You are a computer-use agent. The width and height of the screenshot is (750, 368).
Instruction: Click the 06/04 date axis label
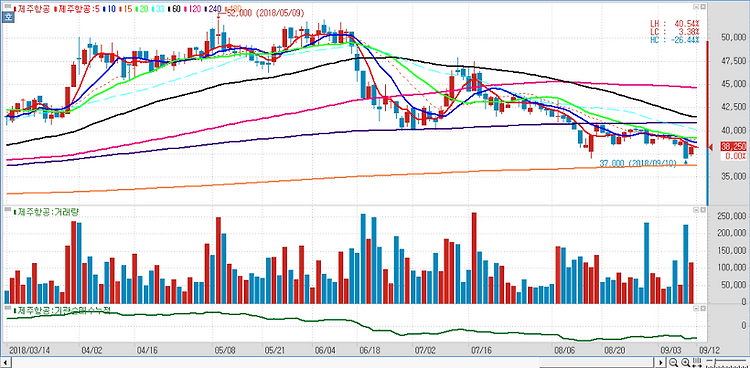[x=324, y=349]
